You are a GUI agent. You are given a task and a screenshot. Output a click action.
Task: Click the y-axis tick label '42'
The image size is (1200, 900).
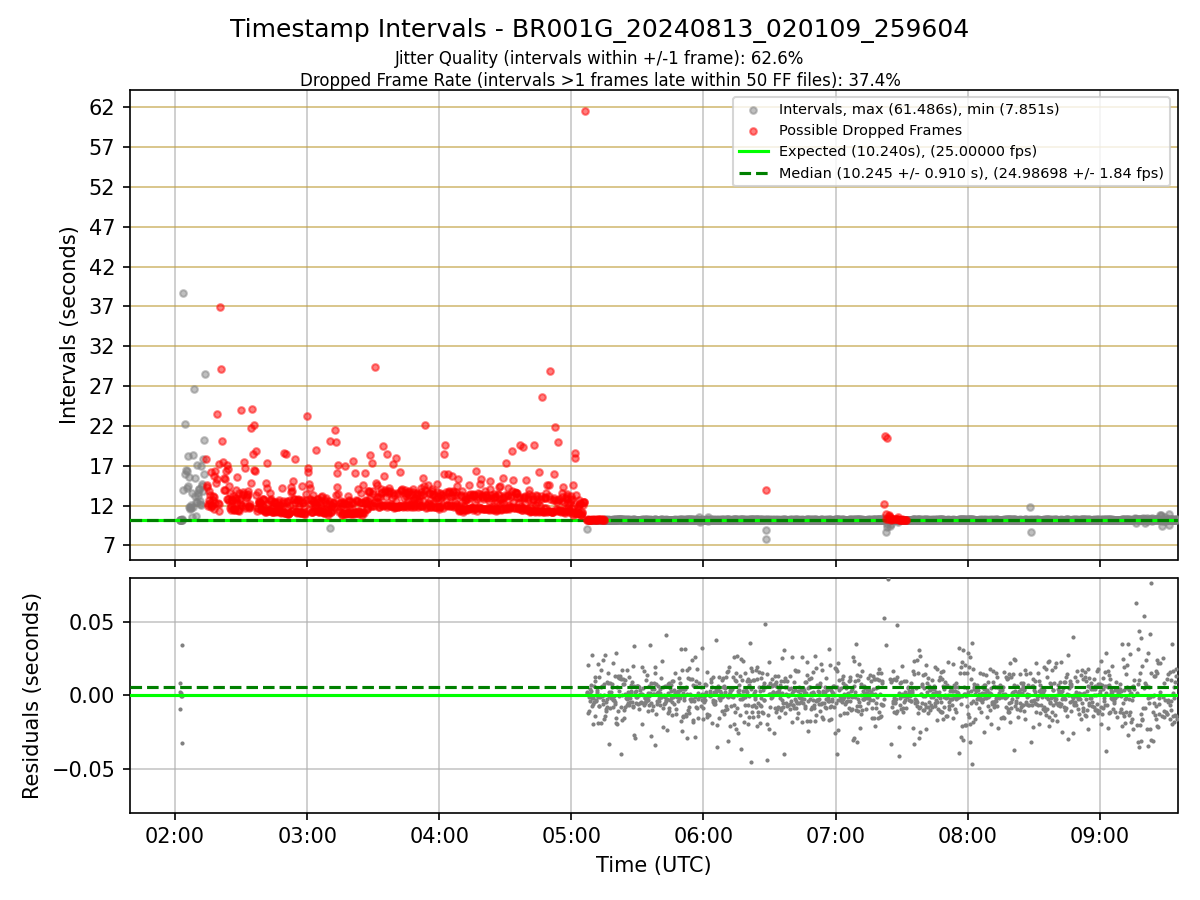104,267
